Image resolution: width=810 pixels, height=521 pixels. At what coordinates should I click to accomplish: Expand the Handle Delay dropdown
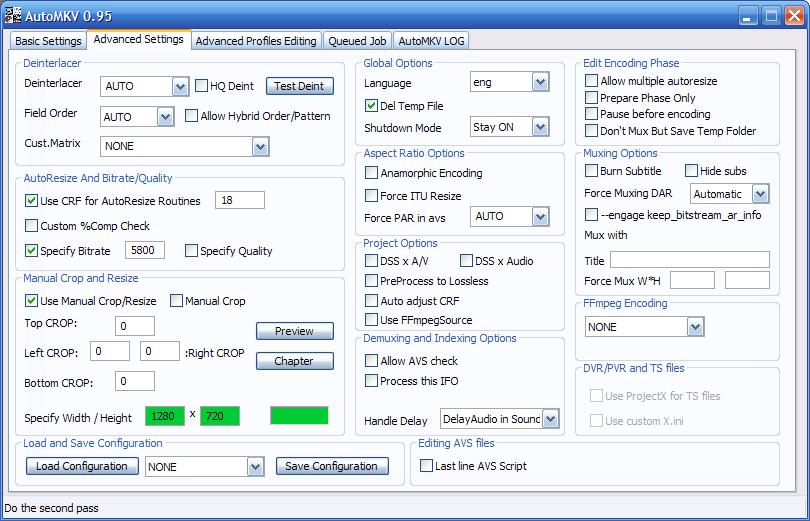551,419
